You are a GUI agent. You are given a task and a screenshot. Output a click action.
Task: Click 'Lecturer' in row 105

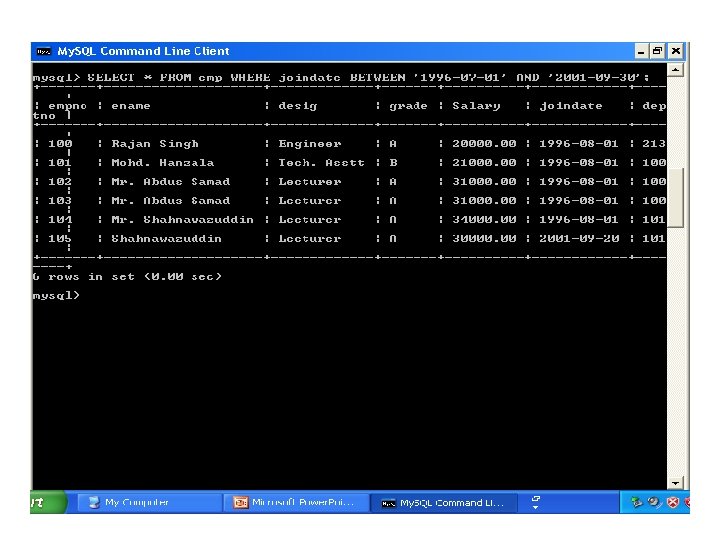(310, 238)
